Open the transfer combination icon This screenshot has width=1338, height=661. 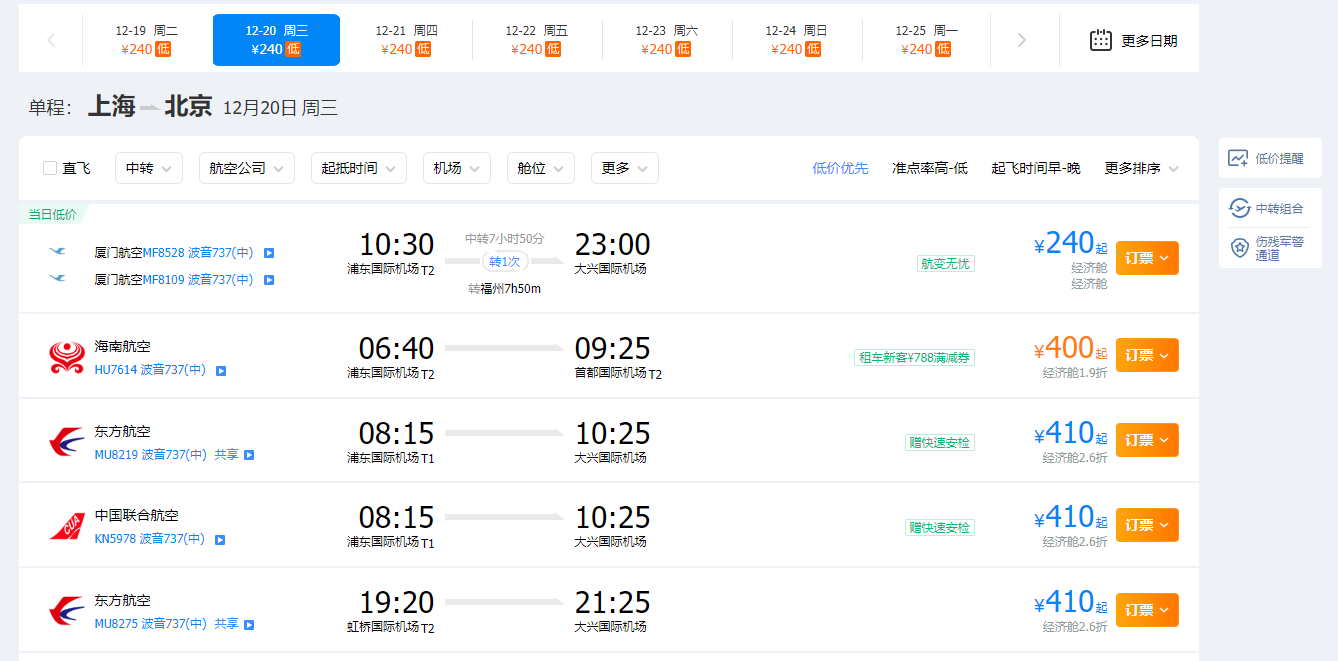(1239, 208)
